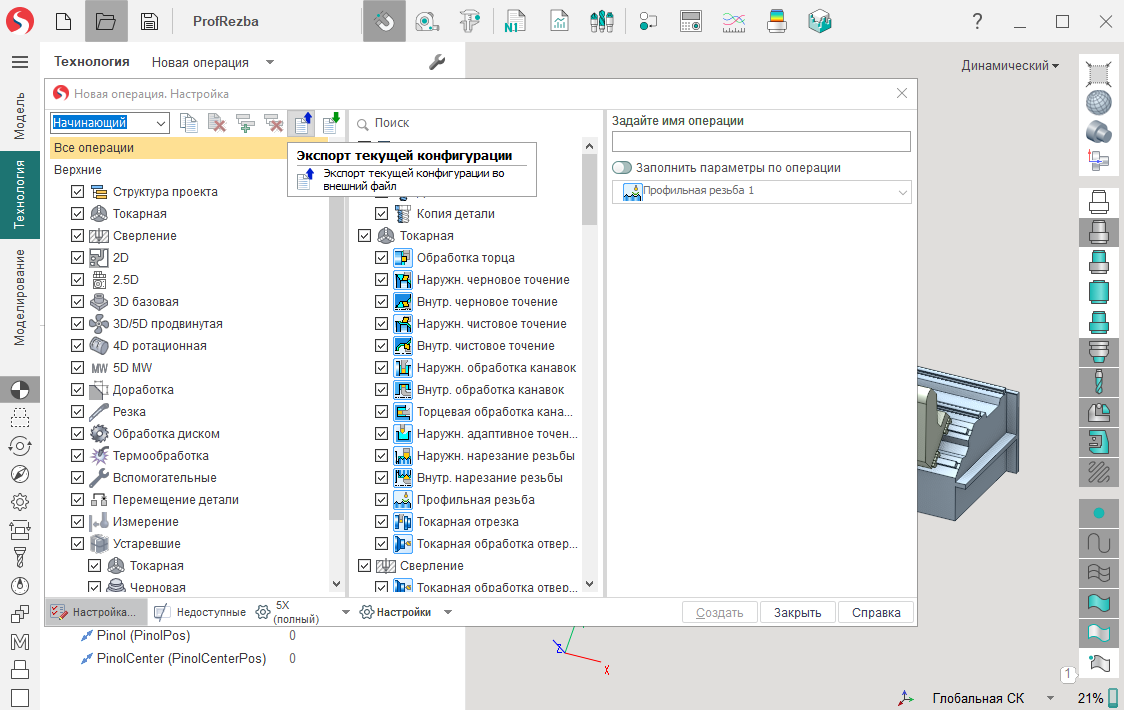Click the Закрыть button
The height and width of the screenshot is (710, 1124).
coord(797,613)
